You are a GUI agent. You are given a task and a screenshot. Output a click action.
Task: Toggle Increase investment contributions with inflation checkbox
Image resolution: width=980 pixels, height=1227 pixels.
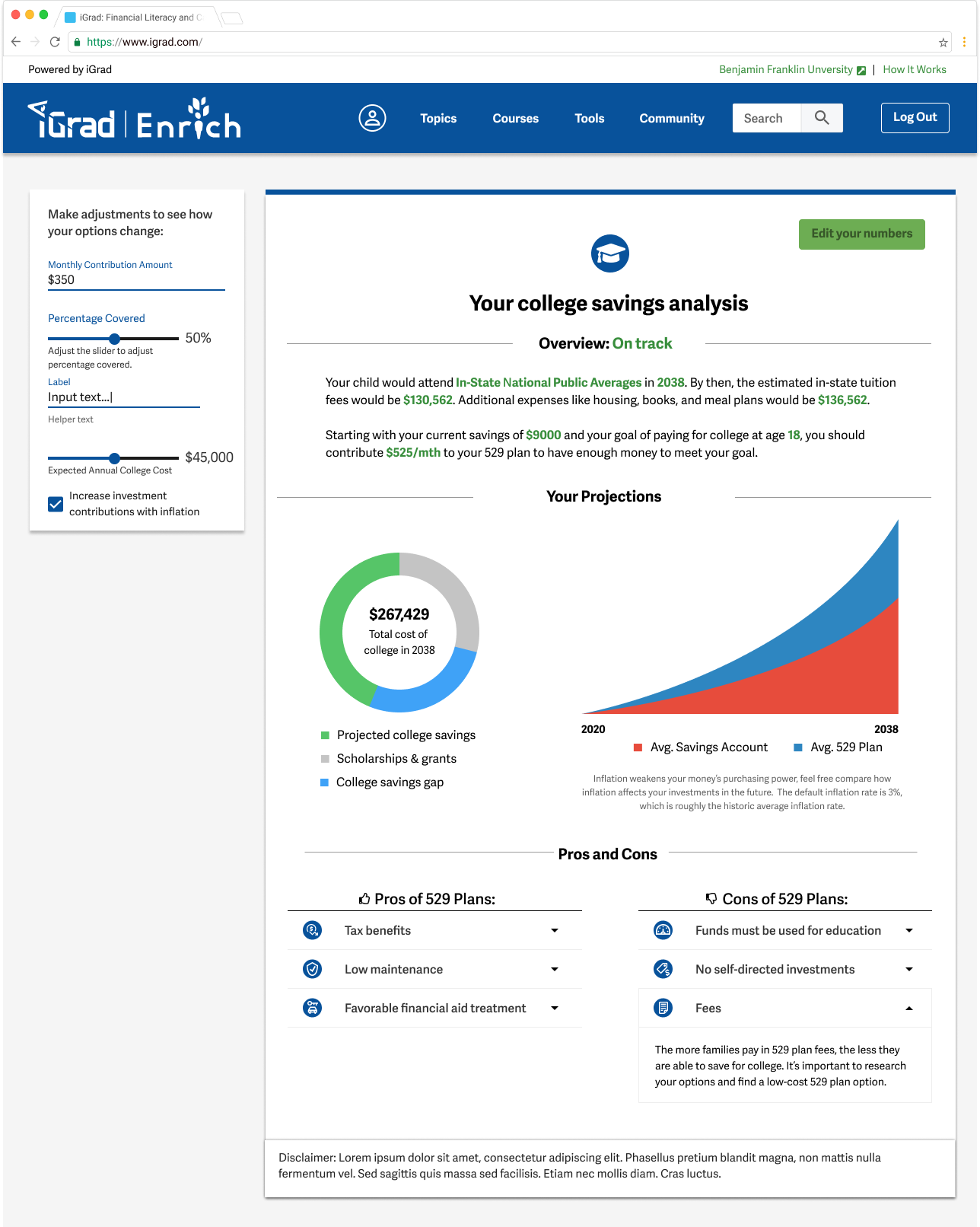pyautogui.click(x=56, y=504)
